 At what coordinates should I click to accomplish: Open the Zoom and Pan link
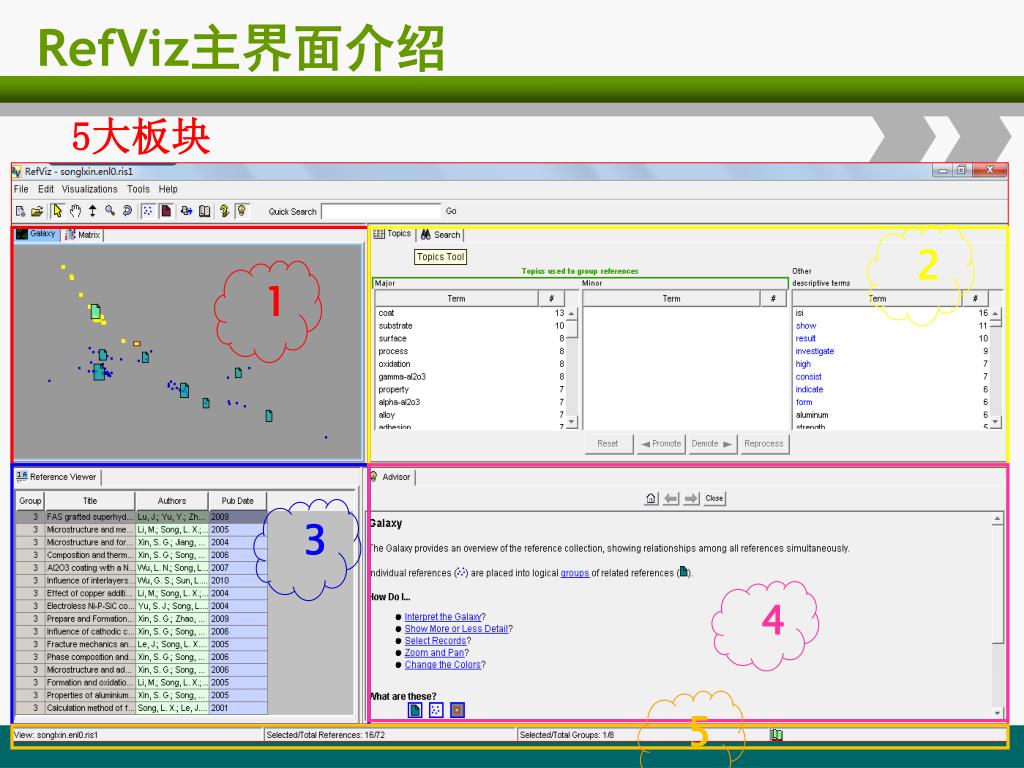tap(434, 652)
